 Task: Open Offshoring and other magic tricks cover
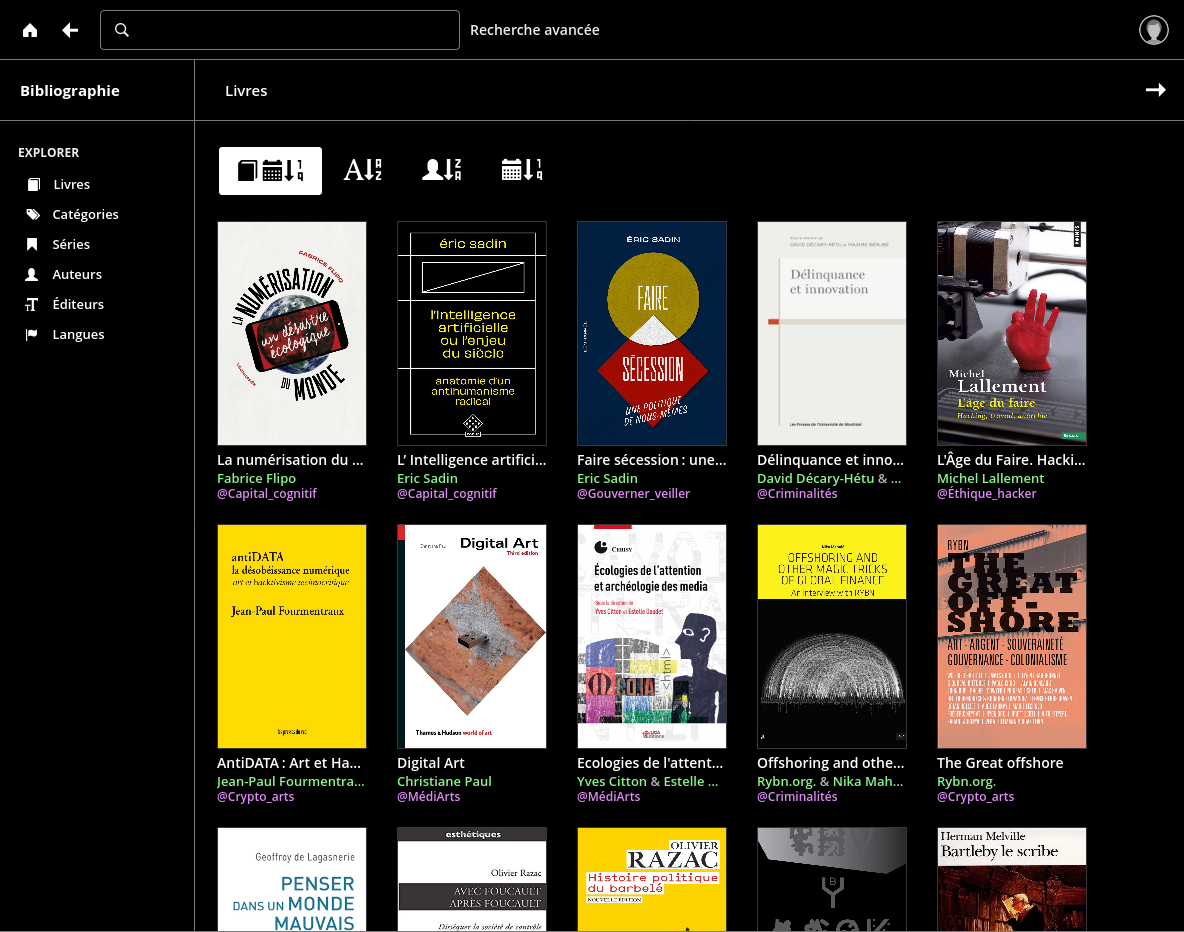pos(832,637)
